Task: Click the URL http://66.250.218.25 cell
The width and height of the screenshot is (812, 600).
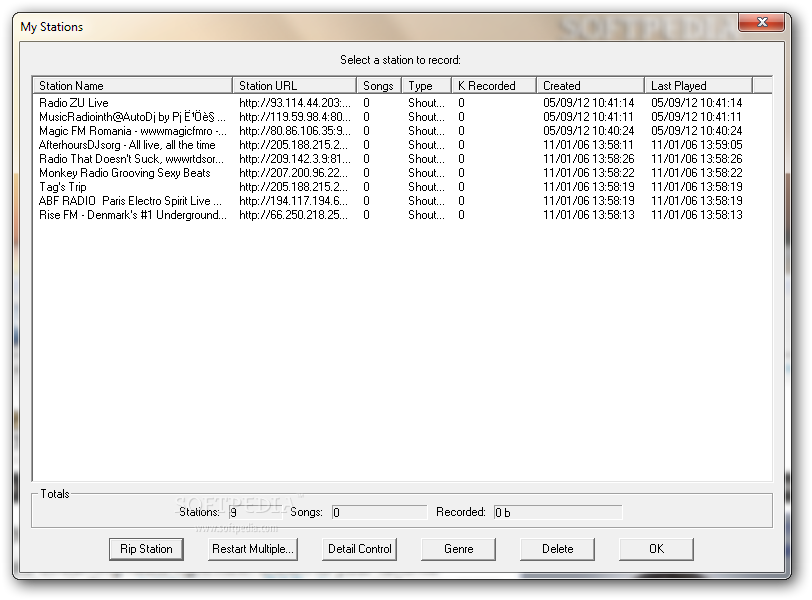Action: click(294, 215)
